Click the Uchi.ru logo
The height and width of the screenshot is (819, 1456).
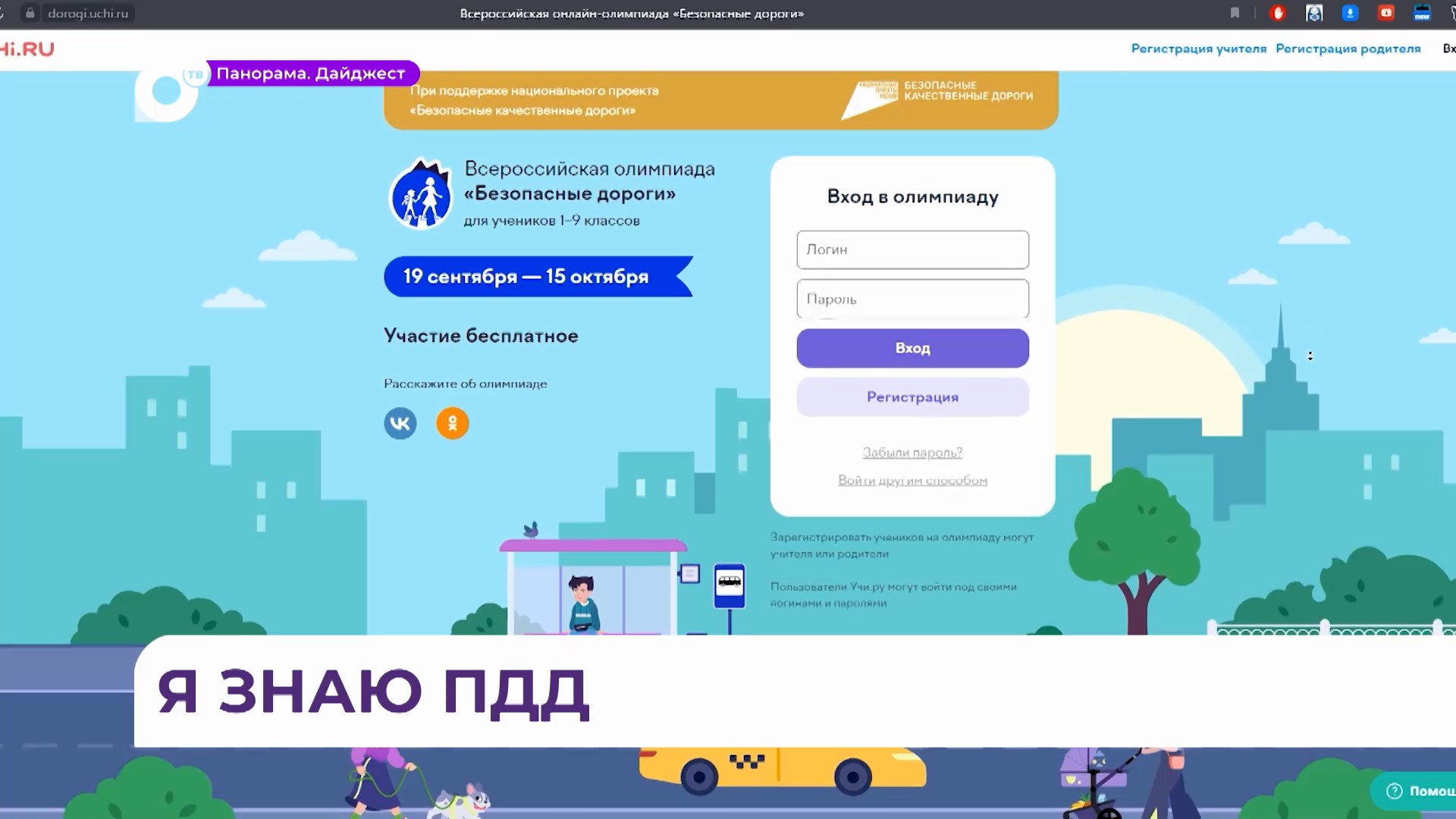(x=27, y=49)
